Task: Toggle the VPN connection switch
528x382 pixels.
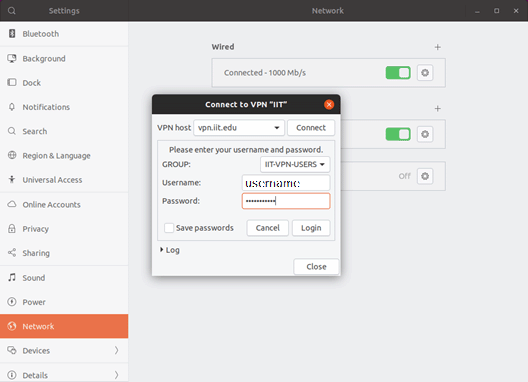Action: [398, 134]
